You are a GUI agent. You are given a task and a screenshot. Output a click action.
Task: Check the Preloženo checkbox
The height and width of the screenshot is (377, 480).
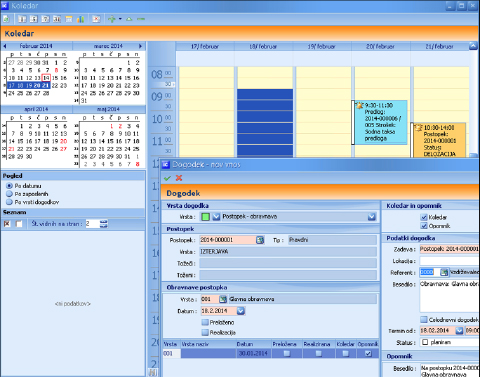click(205, 322)
